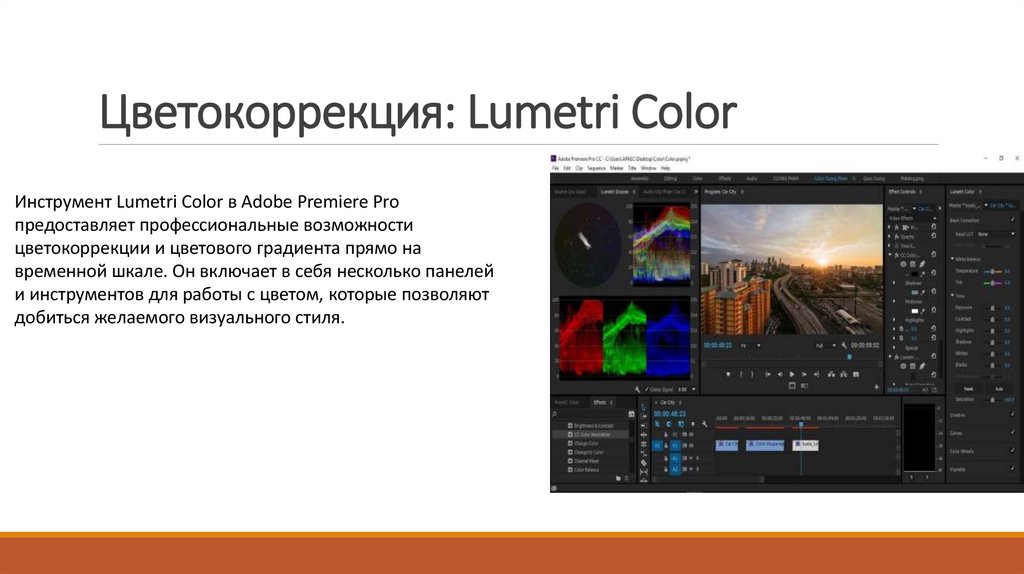Viewport: 1024px width, 574px height.
Task: Open the 8 Bit scopes dropdown
Action: coord(686,389)
